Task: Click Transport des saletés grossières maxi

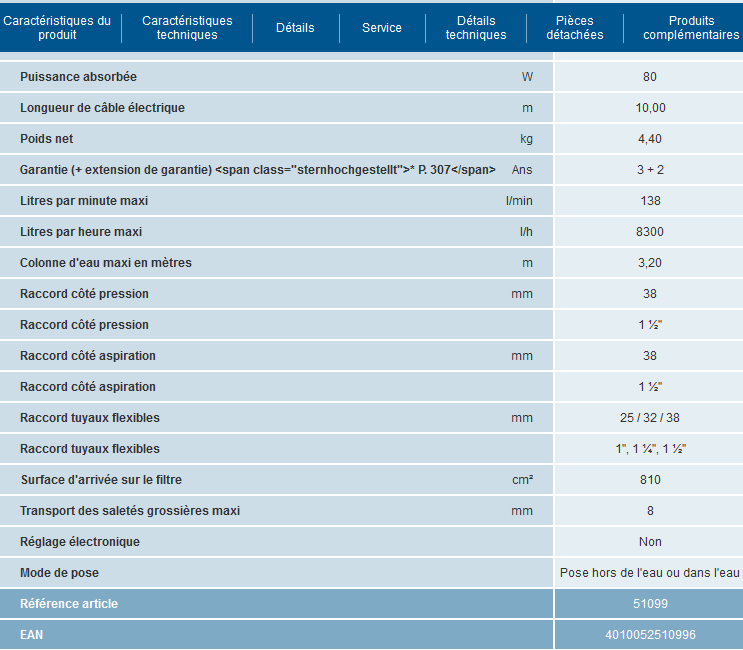Action: pos(130,511)
